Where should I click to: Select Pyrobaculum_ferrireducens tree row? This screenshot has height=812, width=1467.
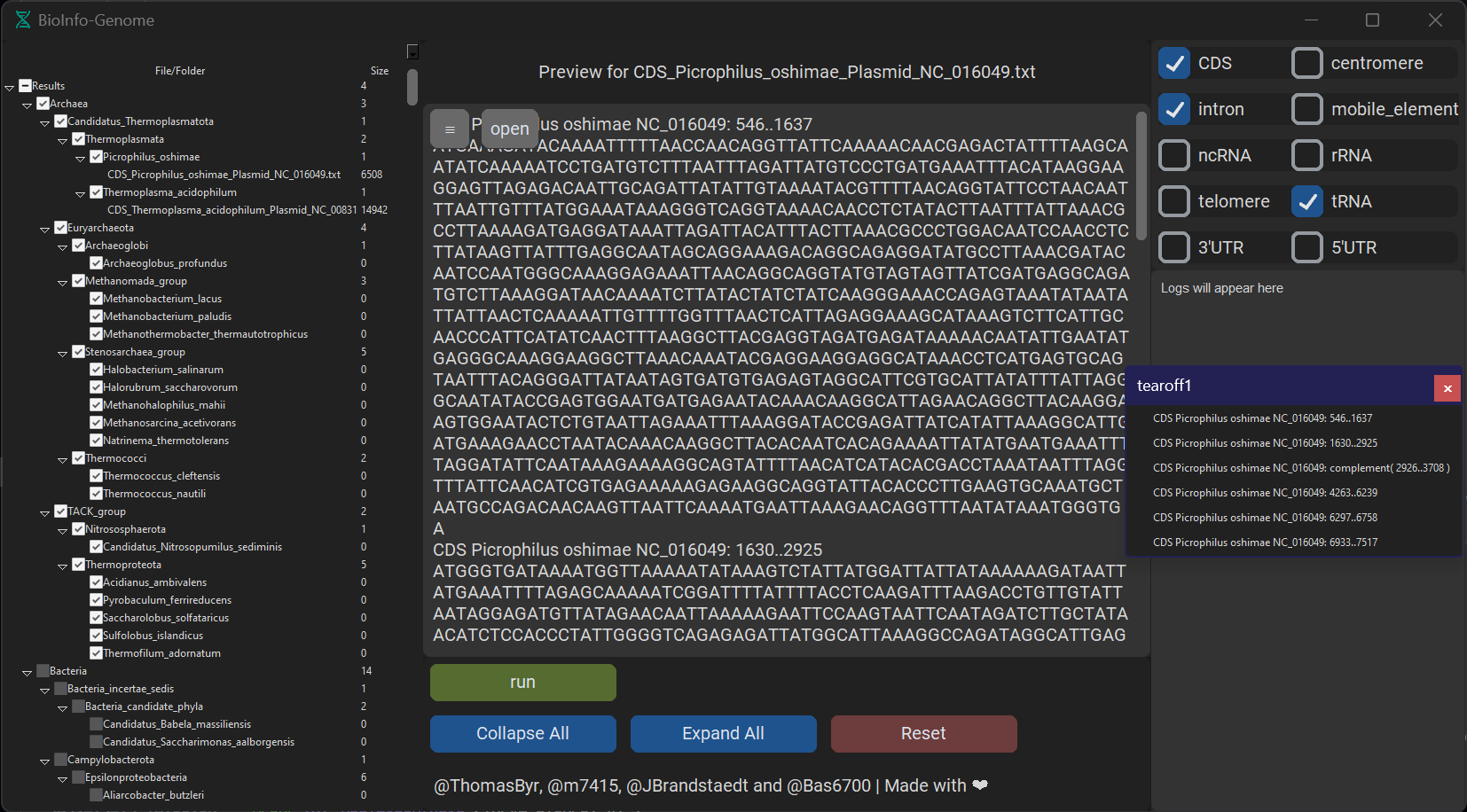167,600
